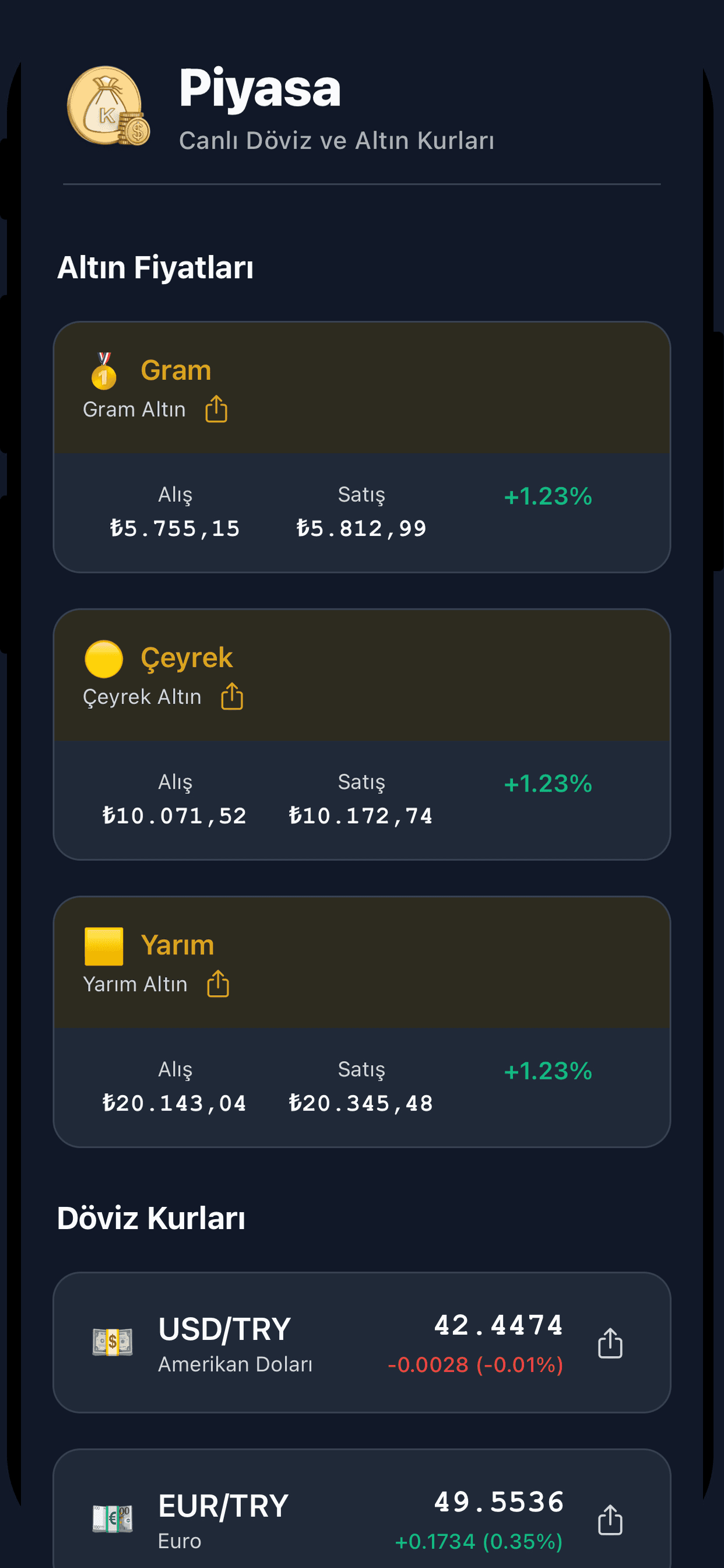
Task: Select the Gram Altın sell price
Action: pos(361,528)
